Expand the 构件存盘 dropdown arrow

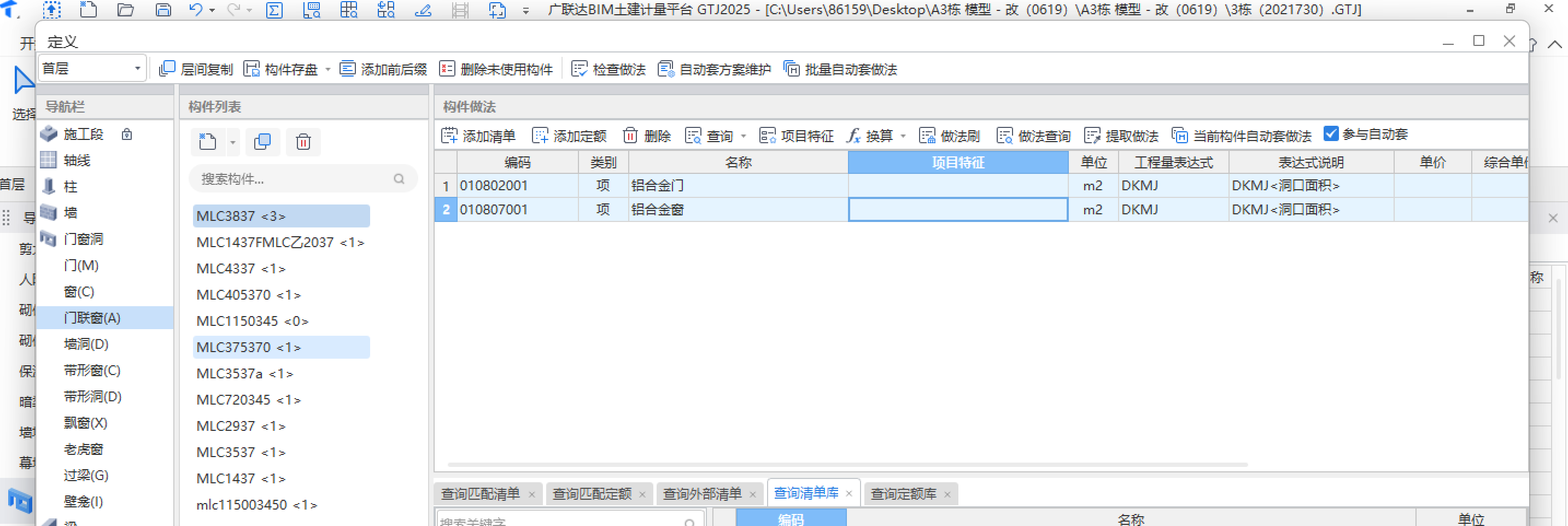(327, 69)
